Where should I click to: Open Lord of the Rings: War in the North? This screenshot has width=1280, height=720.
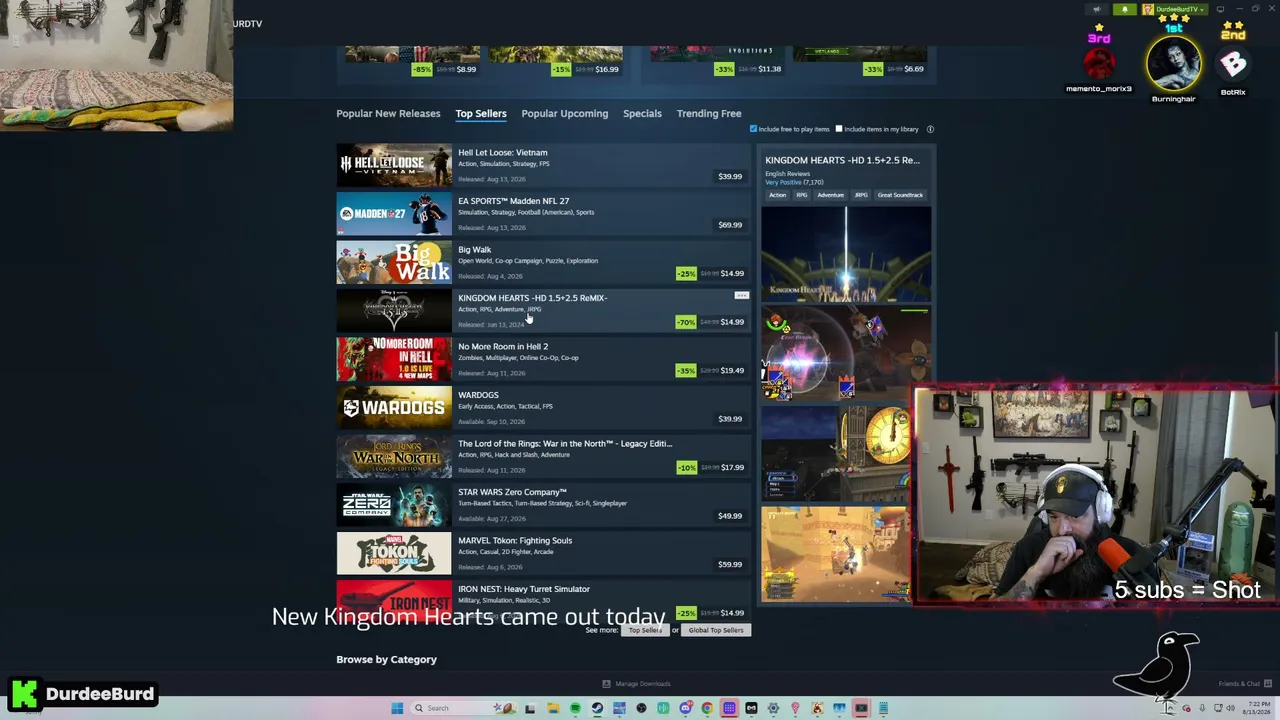coord(543,455)
